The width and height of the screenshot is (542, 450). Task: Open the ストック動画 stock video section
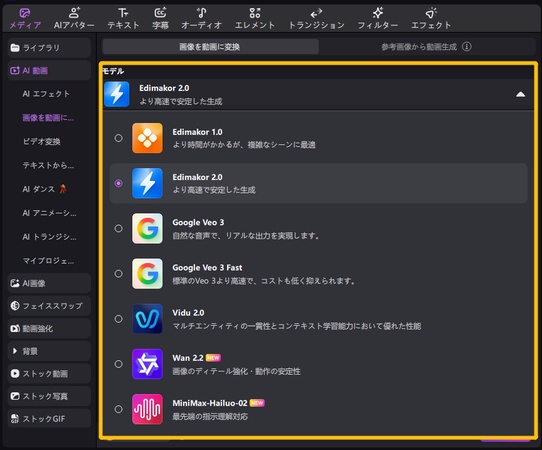tap(49, 374)
